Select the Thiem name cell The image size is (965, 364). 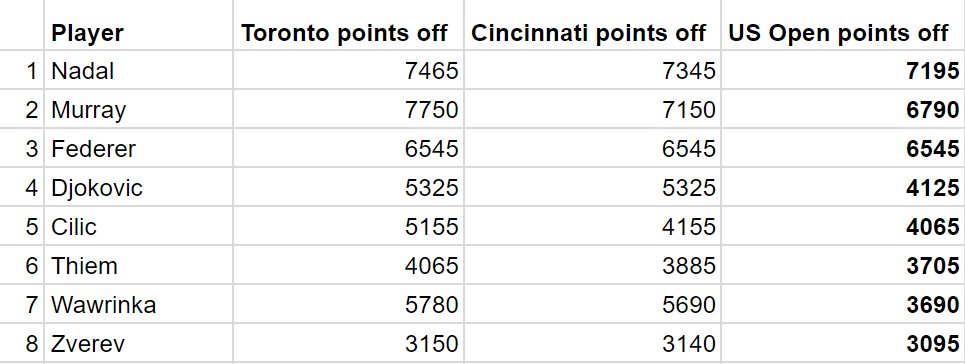[138, 265]
